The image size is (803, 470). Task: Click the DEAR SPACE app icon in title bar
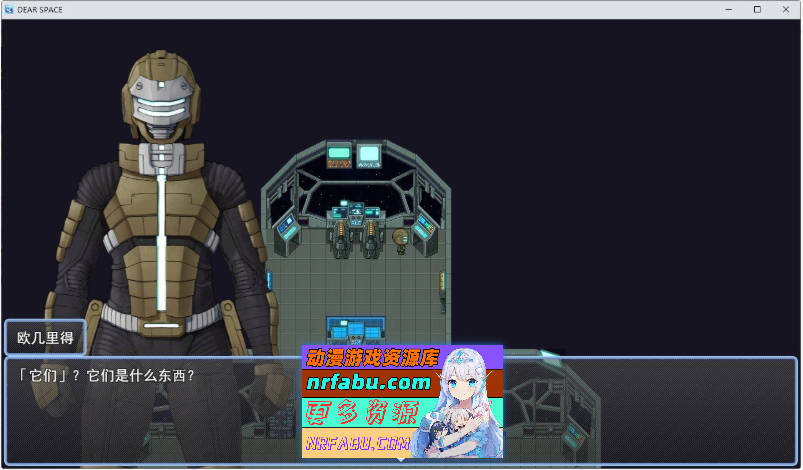(9, 9)
